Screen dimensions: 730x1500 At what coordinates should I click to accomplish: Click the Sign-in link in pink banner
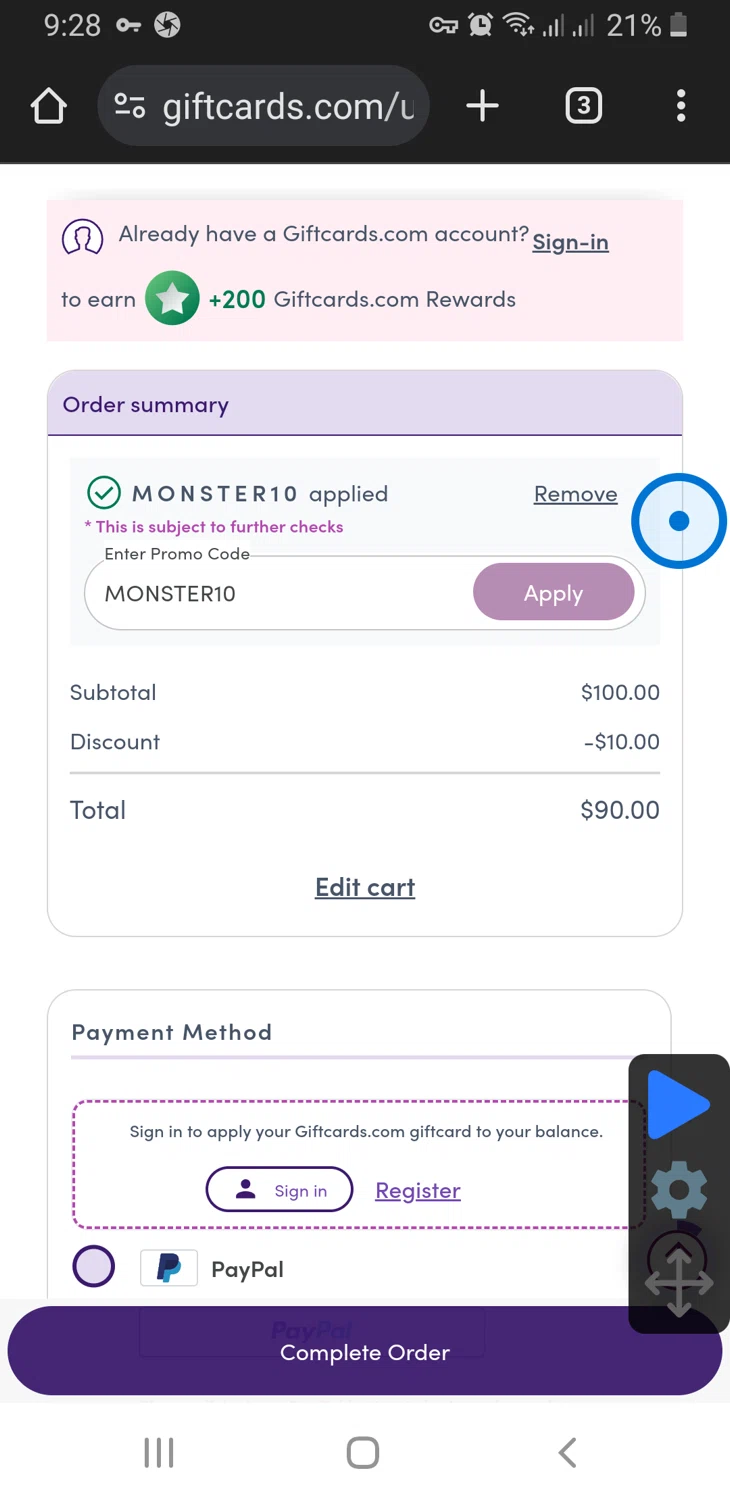[570, 242]
